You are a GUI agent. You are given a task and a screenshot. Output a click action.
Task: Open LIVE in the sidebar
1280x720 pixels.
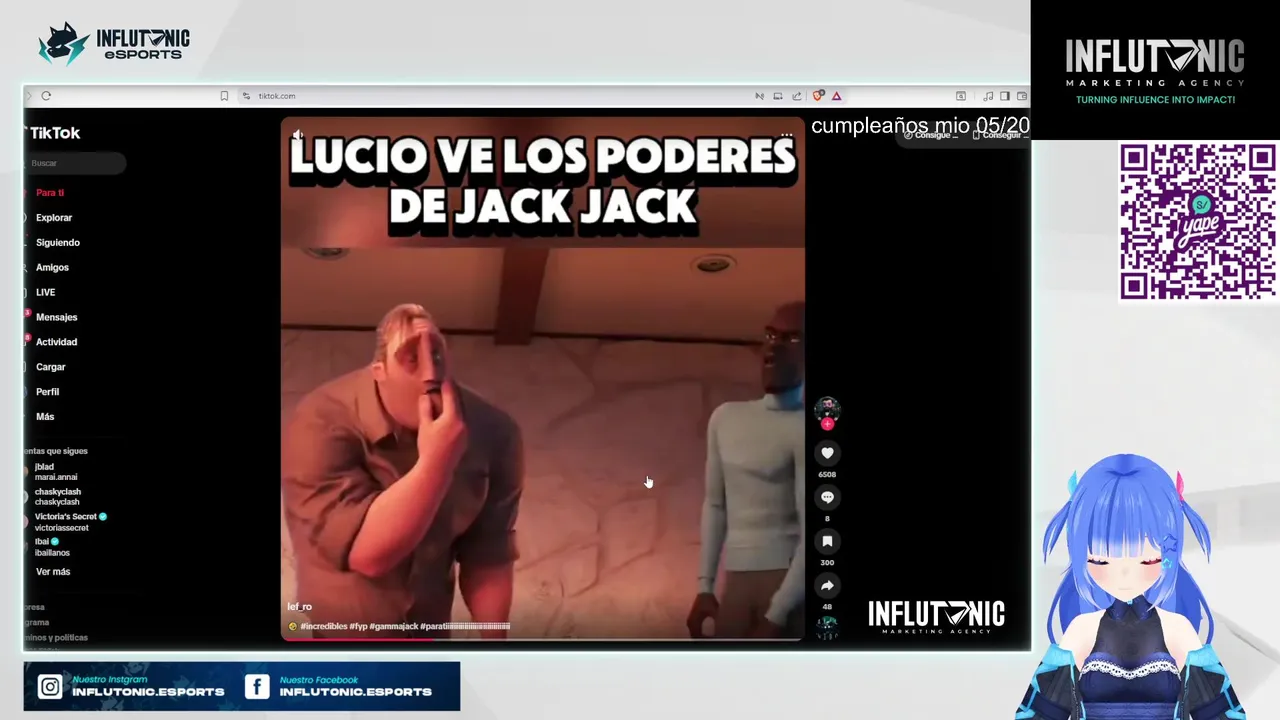pyautogui.click(x=45, y=292)
